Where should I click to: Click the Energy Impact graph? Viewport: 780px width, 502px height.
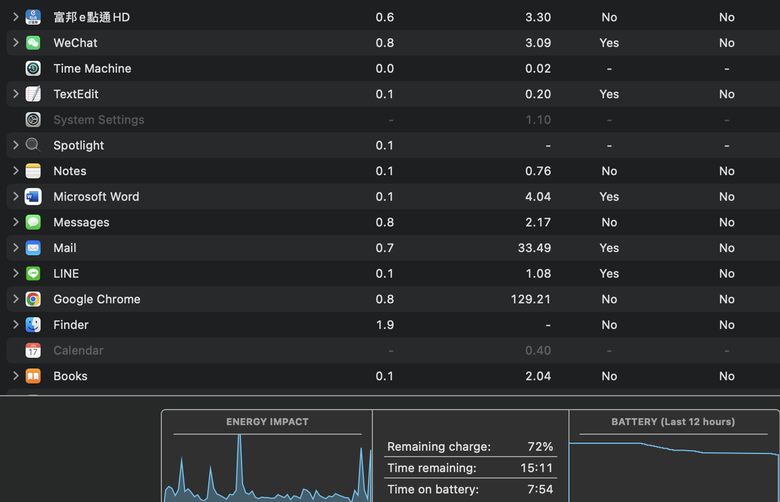click(268, 468)
